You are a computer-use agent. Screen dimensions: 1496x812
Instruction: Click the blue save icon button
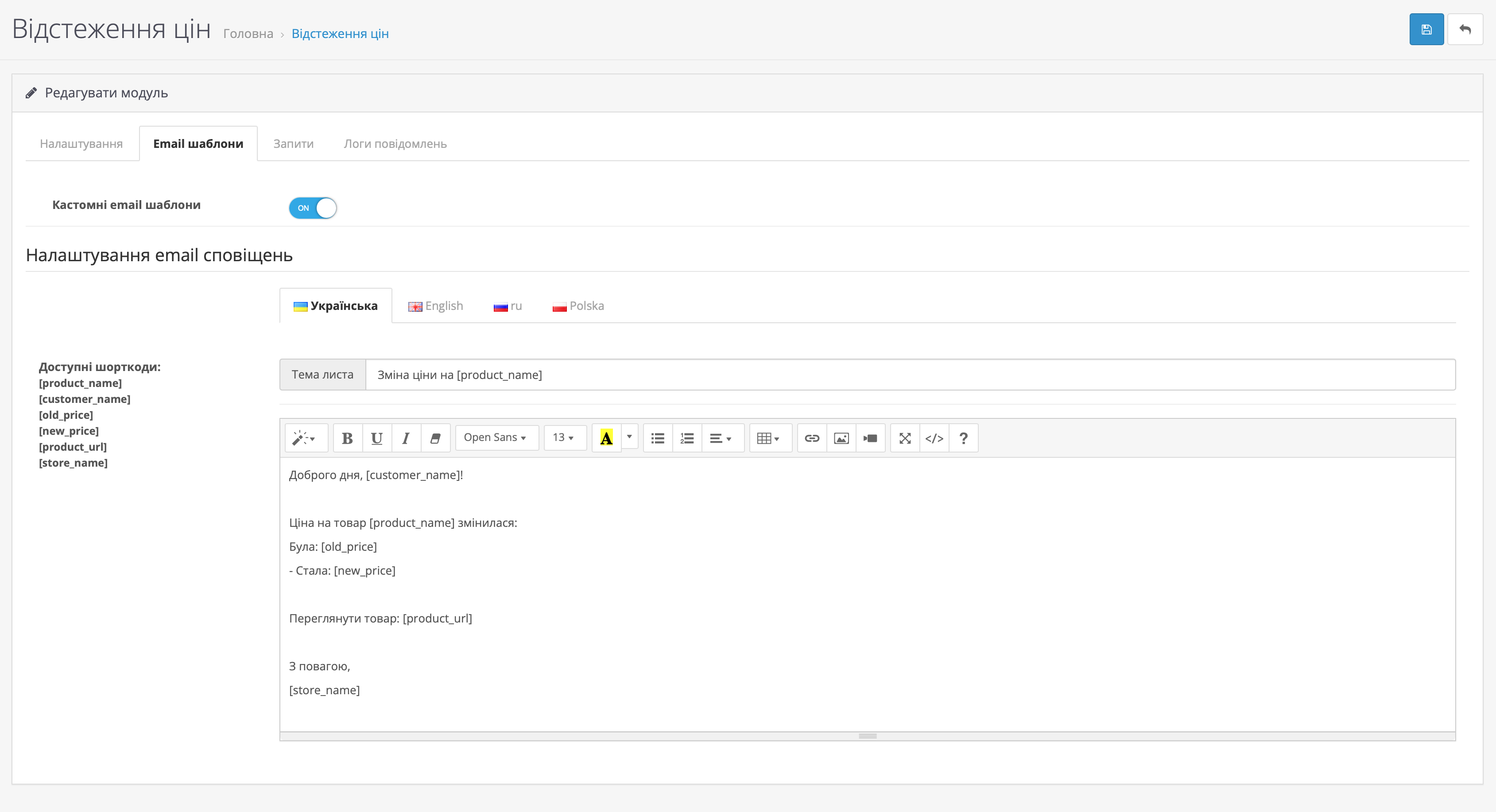click(1426, 30)
